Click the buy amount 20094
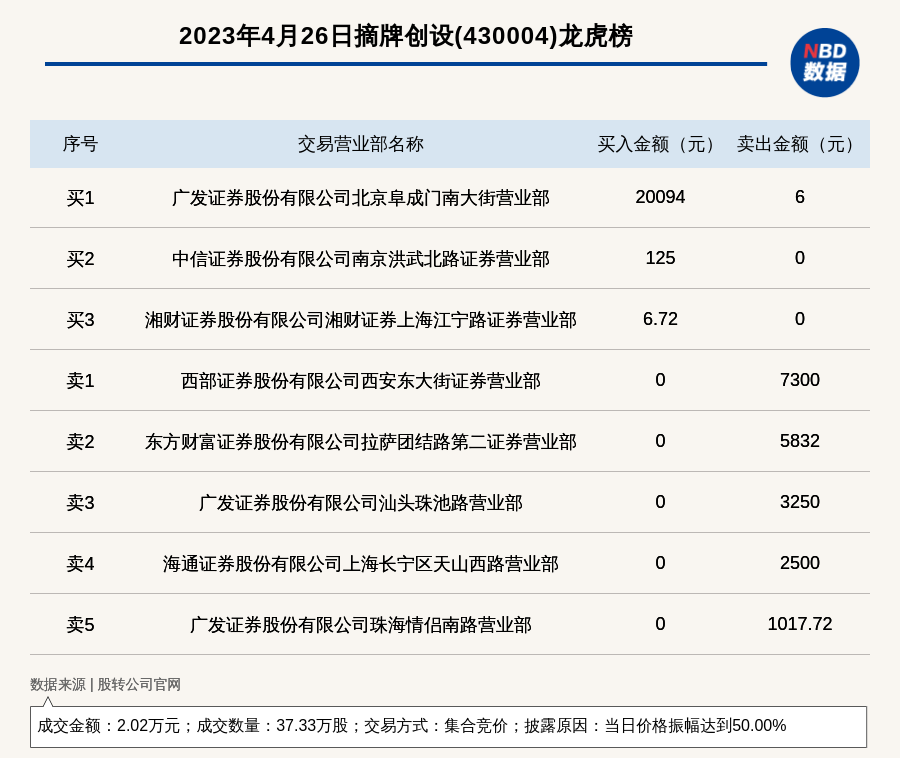This screenshot has height=758, width=900. pyautogui.click(x=660, y=197)
